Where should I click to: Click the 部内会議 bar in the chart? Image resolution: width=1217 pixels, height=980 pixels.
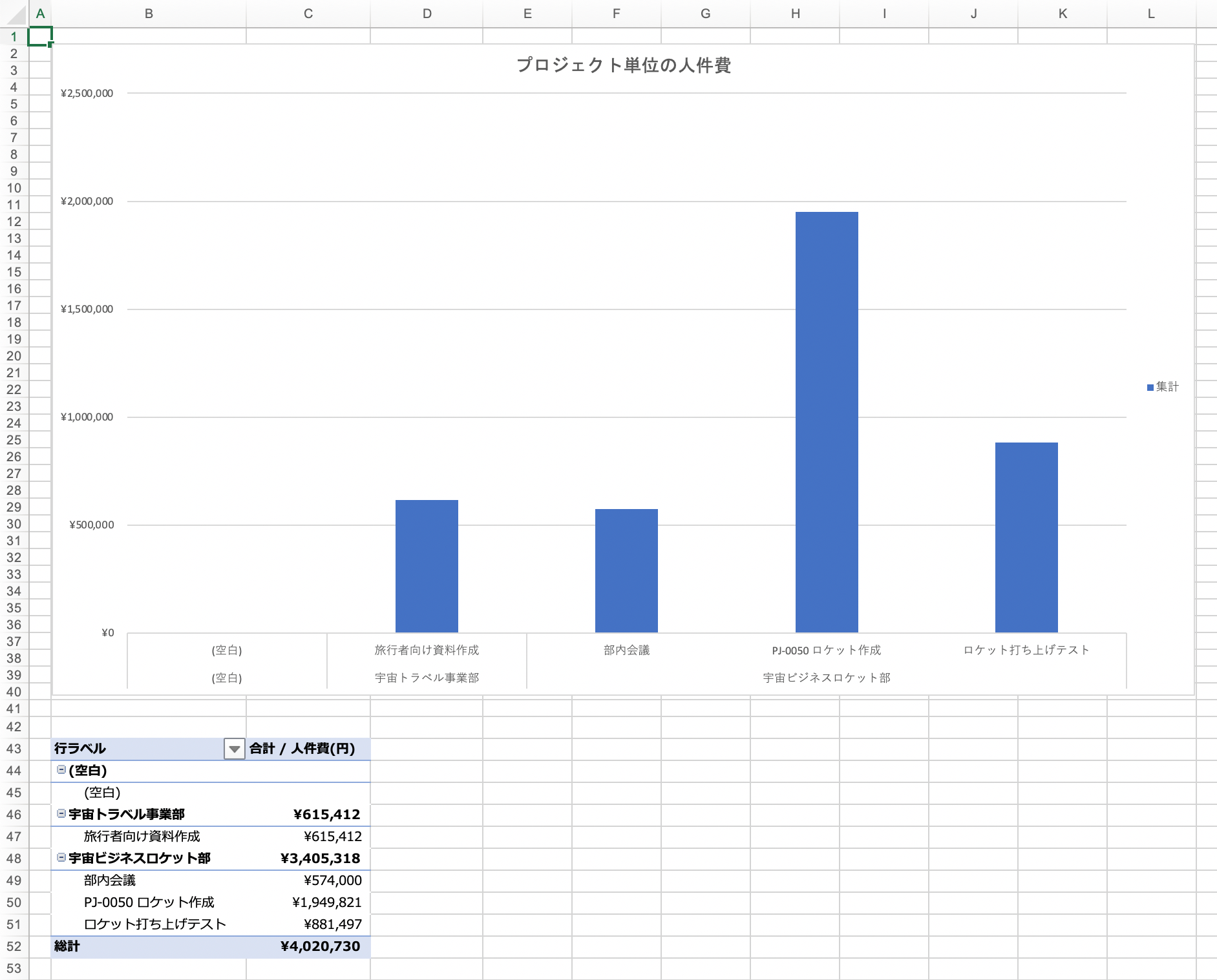(626, 570)
